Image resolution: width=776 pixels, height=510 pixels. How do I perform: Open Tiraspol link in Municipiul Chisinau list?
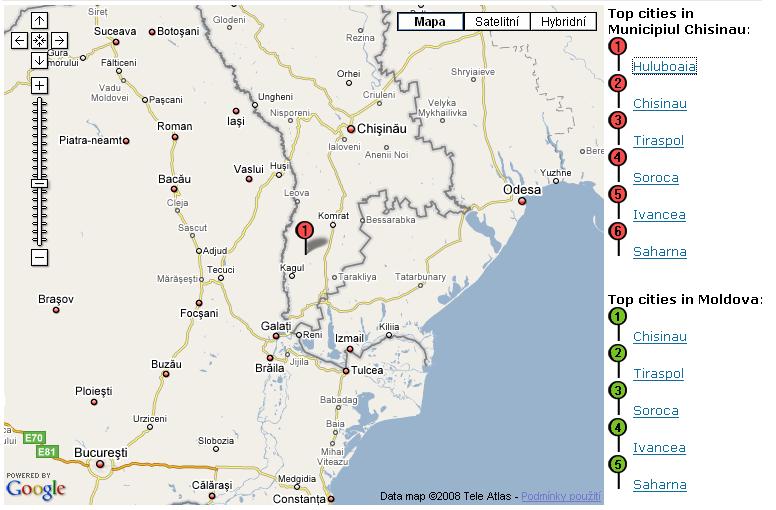658,141
